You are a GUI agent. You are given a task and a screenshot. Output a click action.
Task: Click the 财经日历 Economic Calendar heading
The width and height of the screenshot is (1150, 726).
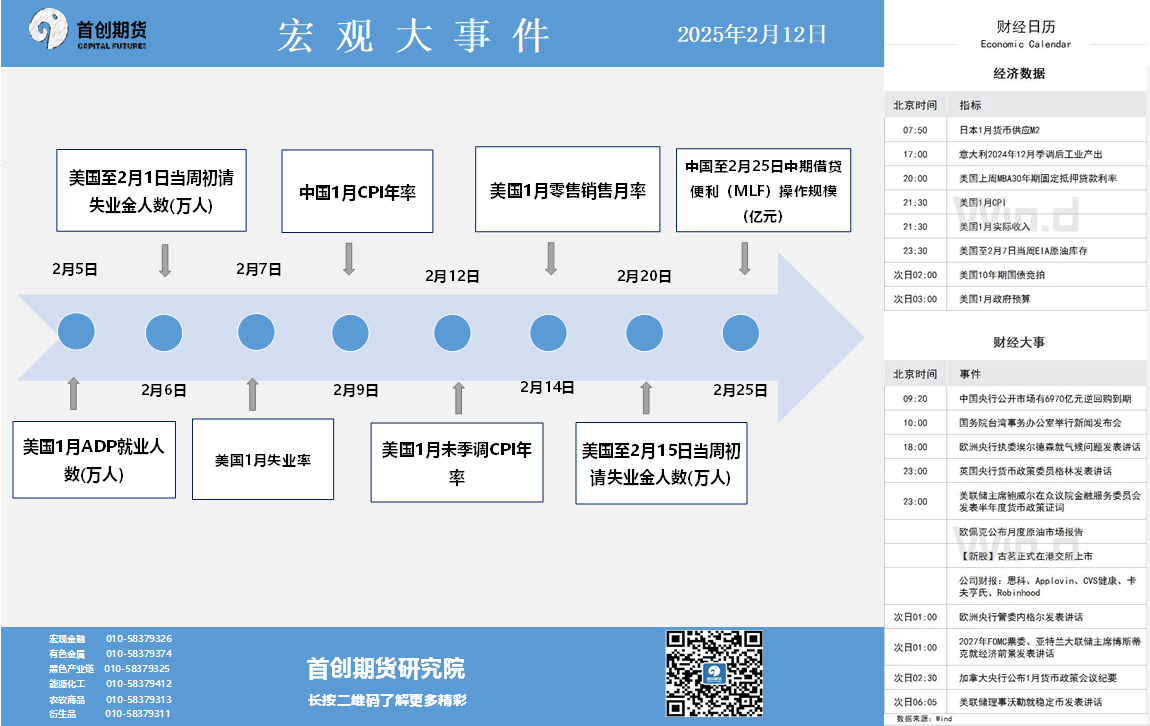click(x=1025, y=34)
